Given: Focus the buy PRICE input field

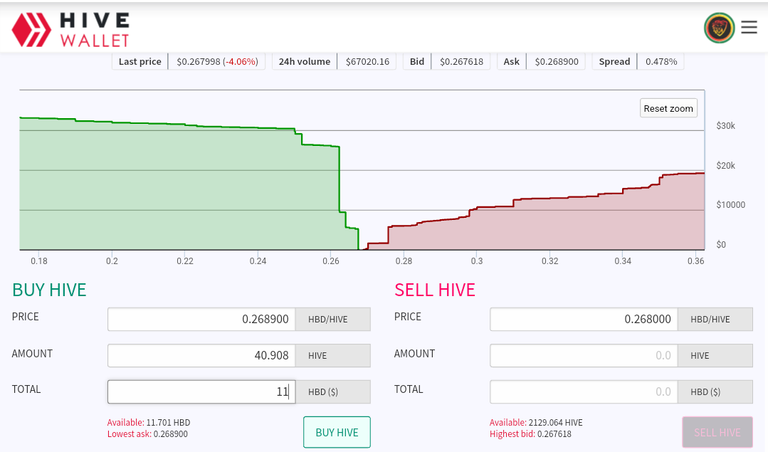Looking at the screenshot, I should click(x=201, y=319).
